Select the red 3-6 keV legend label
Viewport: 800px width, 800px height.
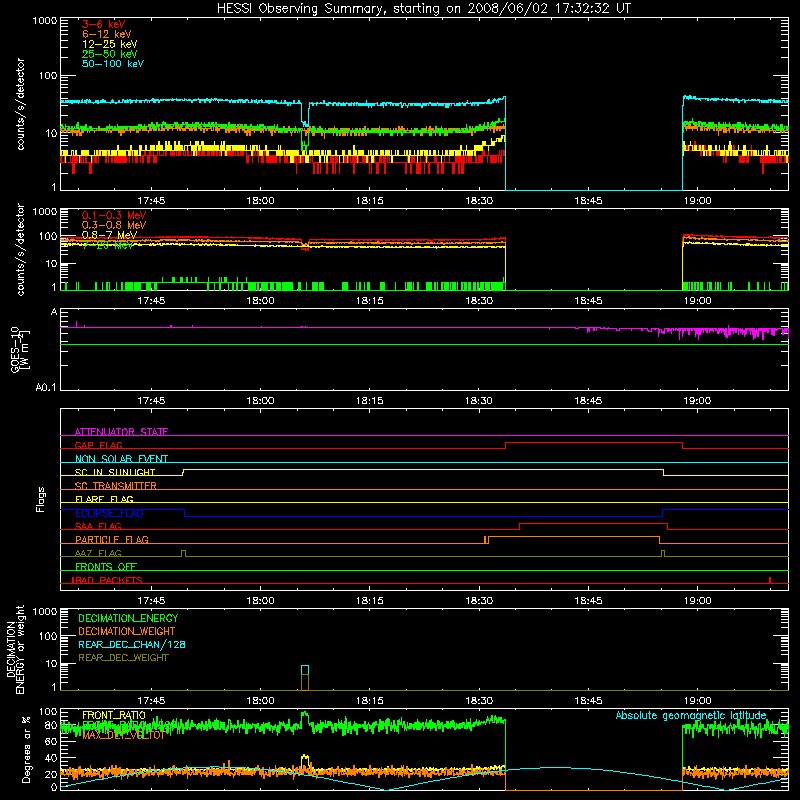(104, 24)
